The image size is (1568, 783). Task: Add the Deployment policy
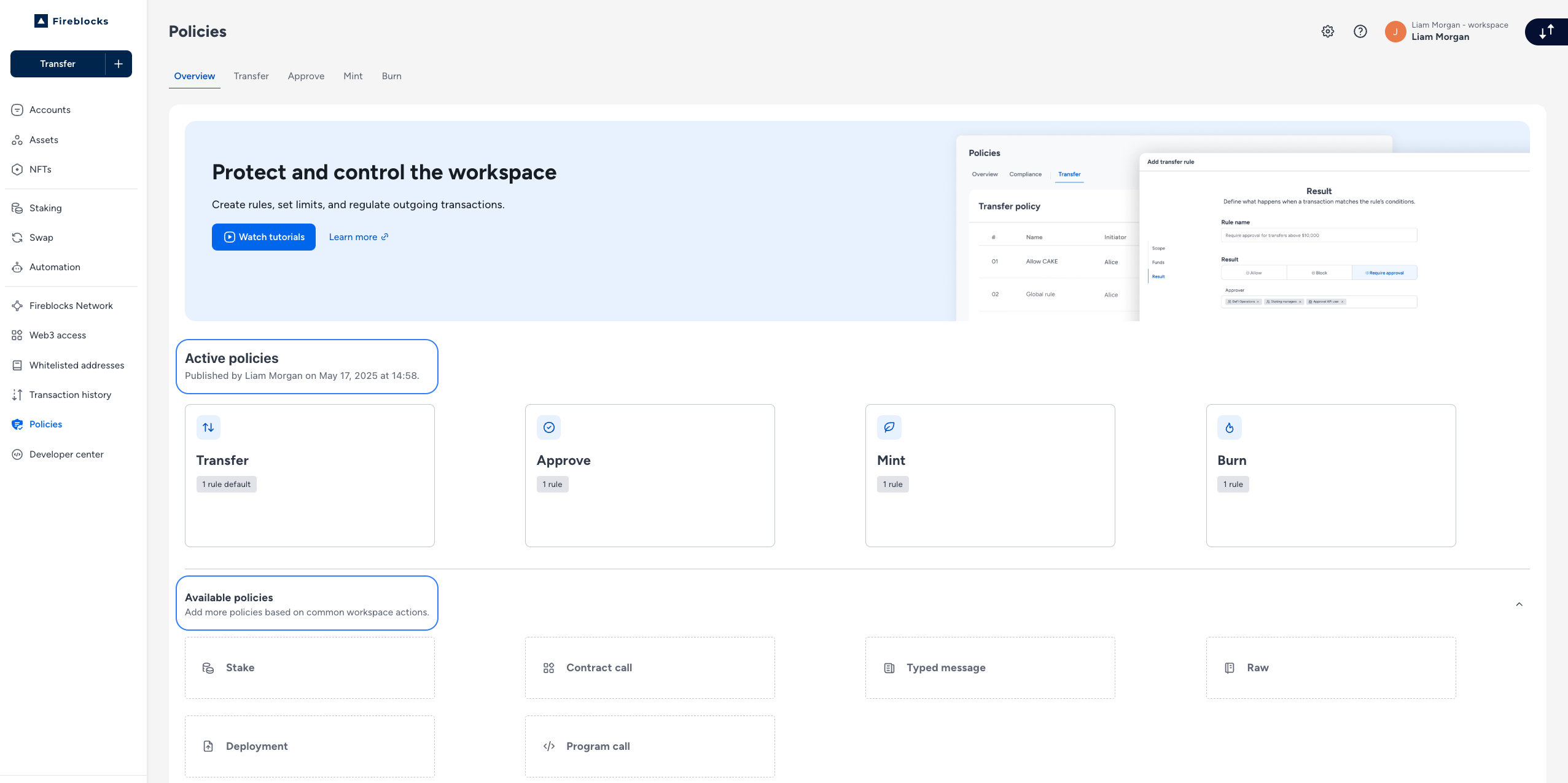click(x=310, y=747)
